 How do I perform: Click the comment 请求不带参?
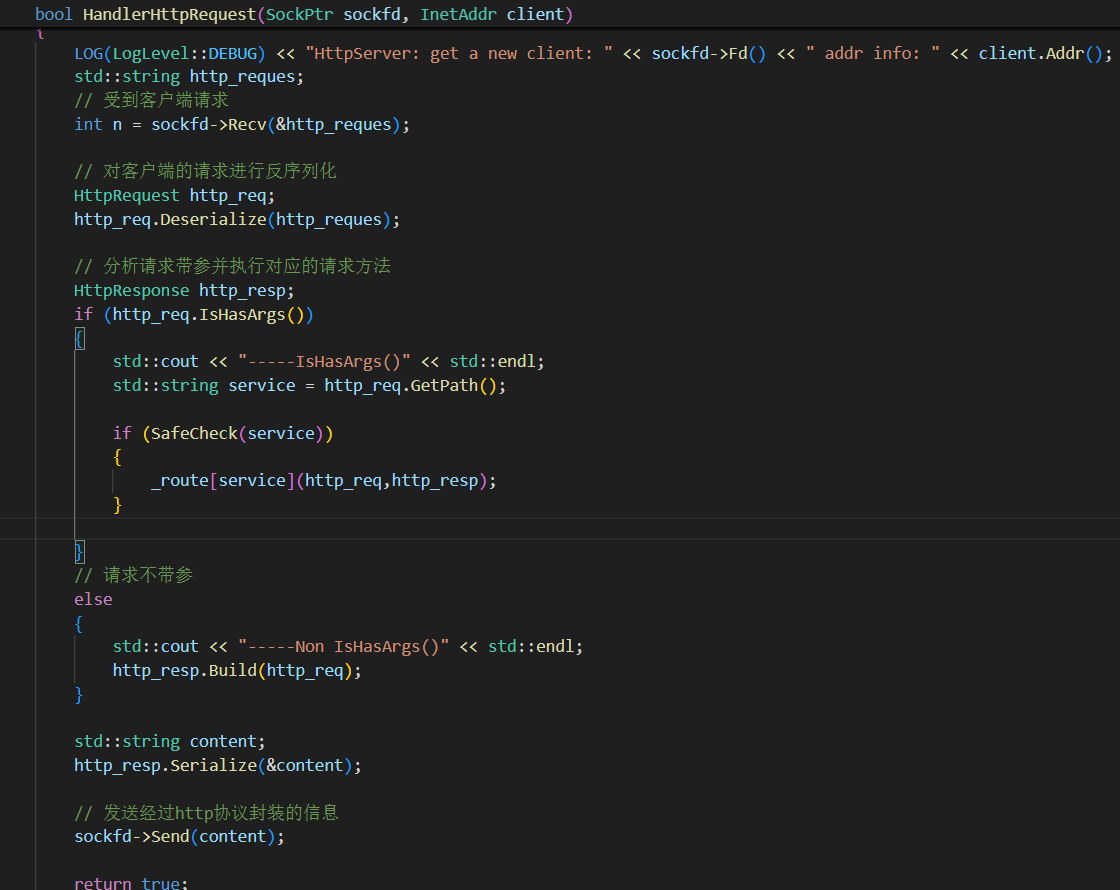tap(134, 576)
